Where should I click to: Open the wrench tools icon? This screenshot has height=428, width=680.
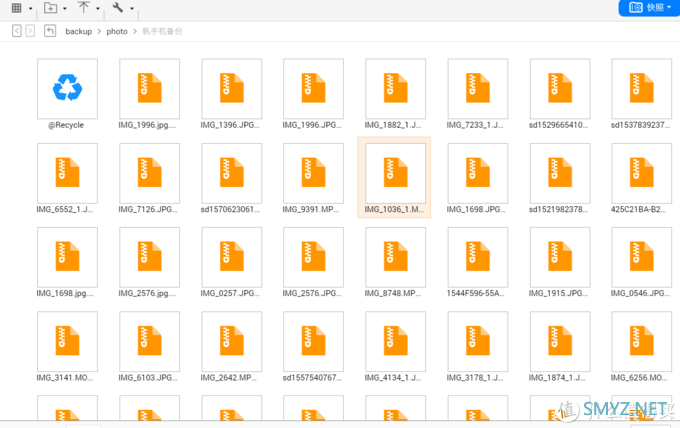(x=118, y=7)
